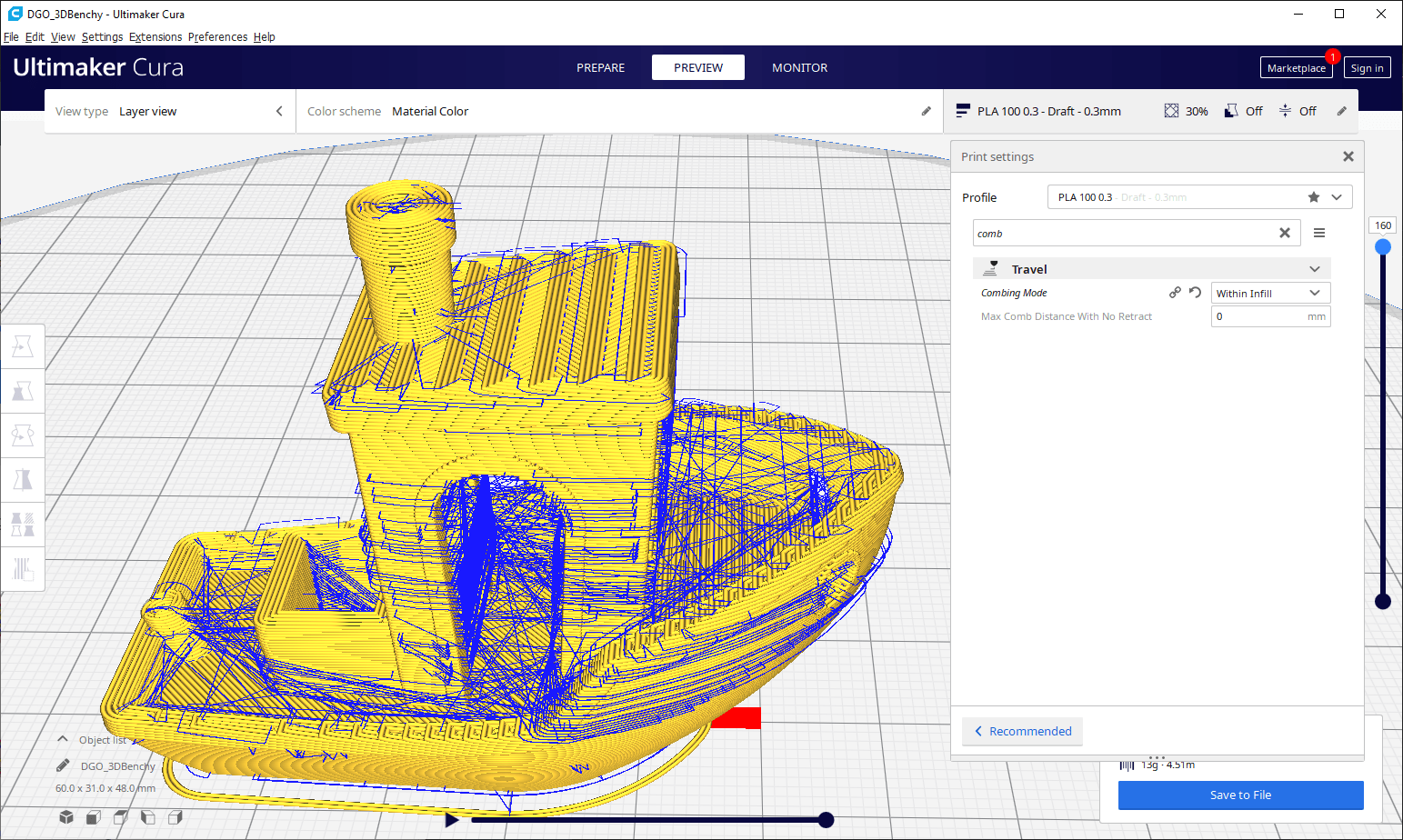Click the Sign in button
Screen dimensions: 1403x840
1367,68
